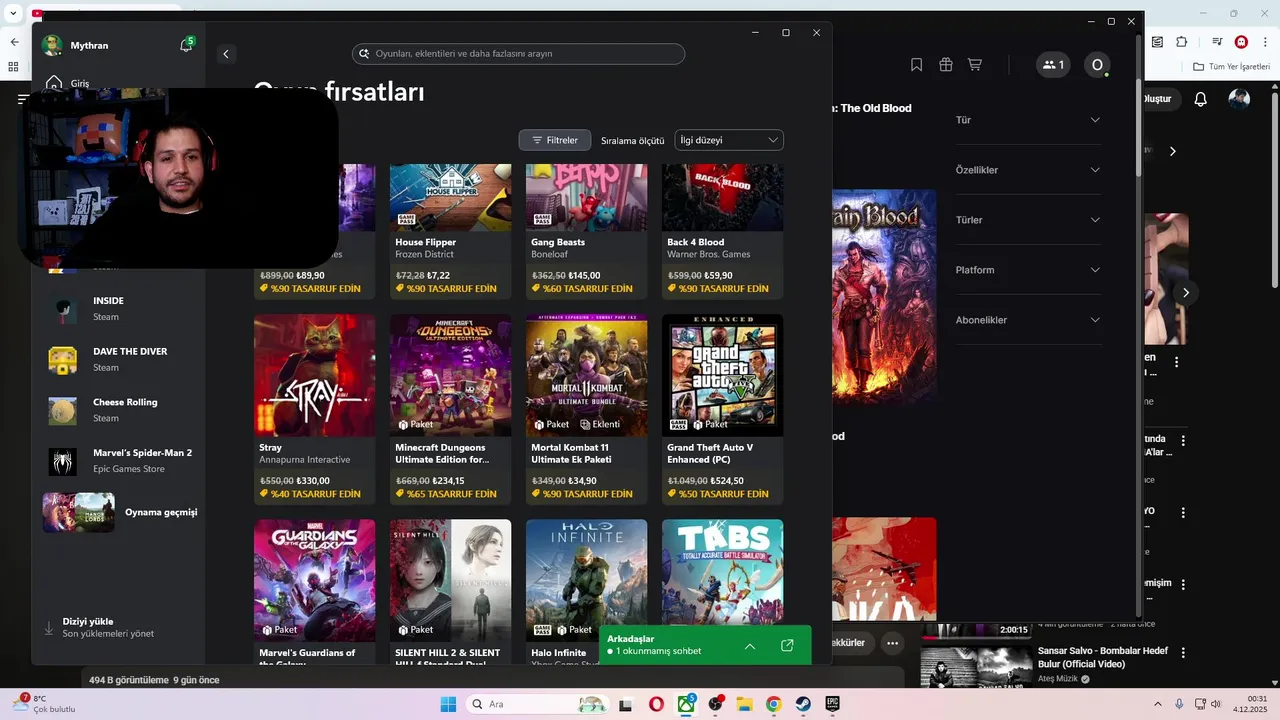This screenshot has width=1280, height=720.
Task: Open Chrome three-dot menu
Action: (x=1266, y=42)
